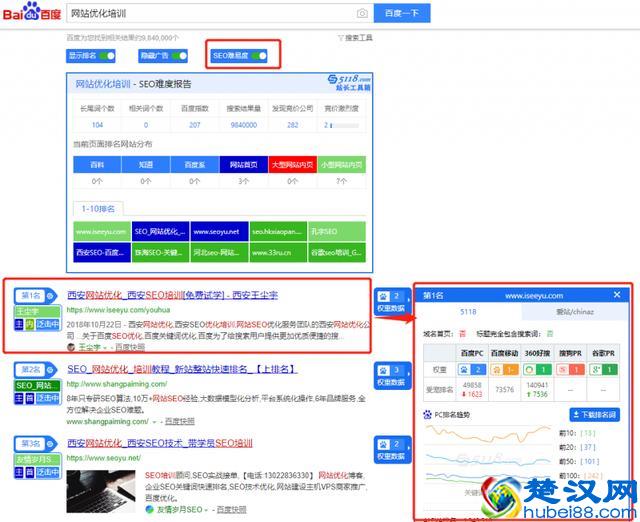The height and width of the screenshot is (522, 640).
Task: Click the 西安SEO-百度 ranking tile
Action: (102, 252)
